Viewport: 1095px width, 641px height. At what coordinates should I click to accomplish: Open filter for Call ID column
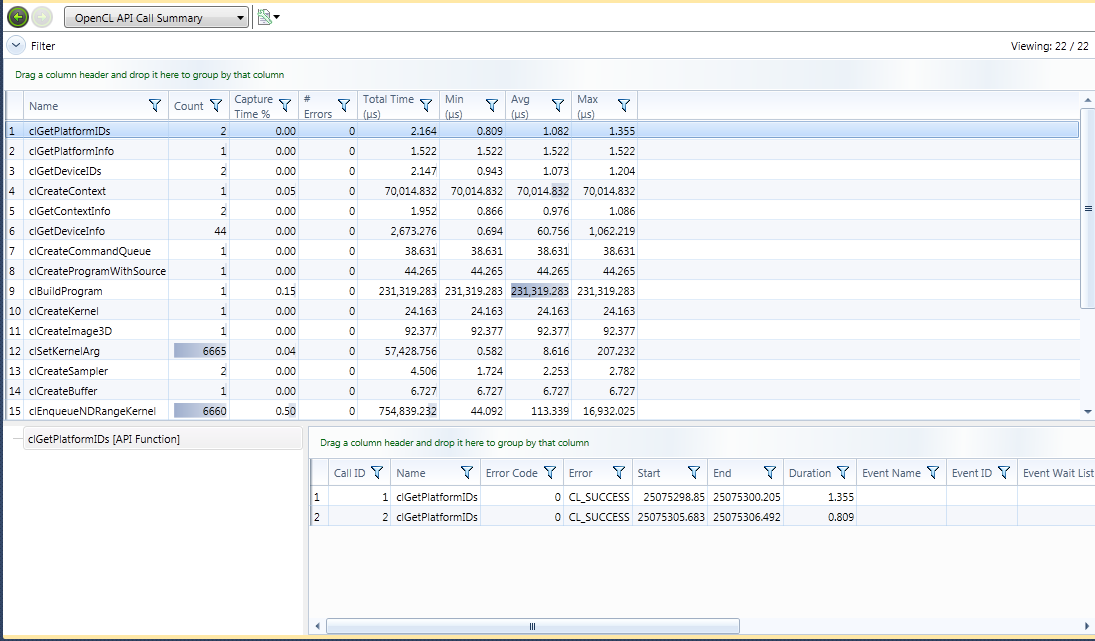pyautogui.click(x=377, y=473)
